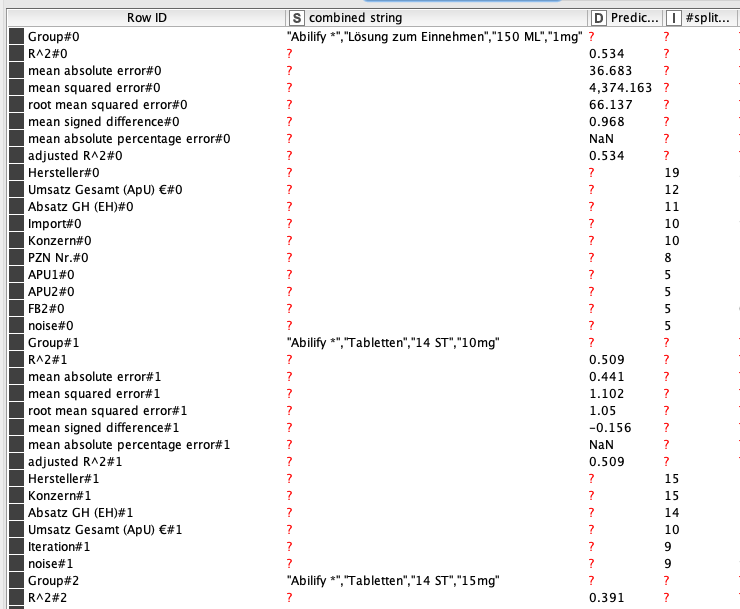Select the APU2#0 row
This screenshot has height=609, width=740.
coord(51,292)
